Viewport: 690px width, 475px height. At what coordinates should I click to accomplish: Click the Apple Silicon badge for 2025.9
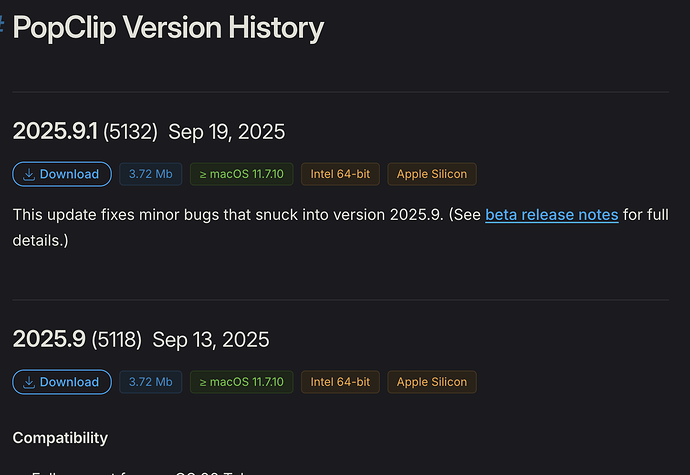(x=432, y=382)
